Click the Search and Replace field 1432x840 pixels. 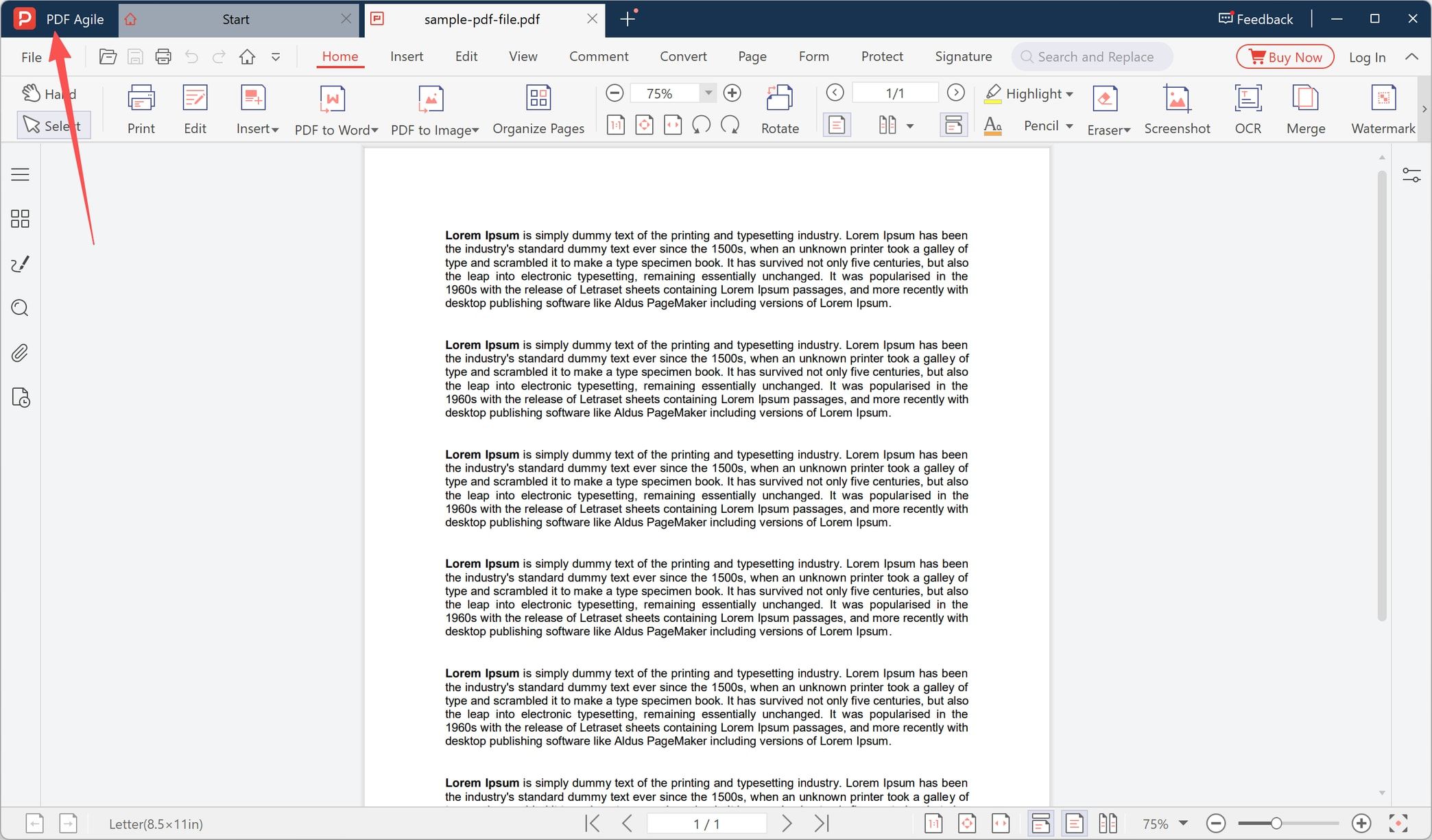coord(1092,57)
